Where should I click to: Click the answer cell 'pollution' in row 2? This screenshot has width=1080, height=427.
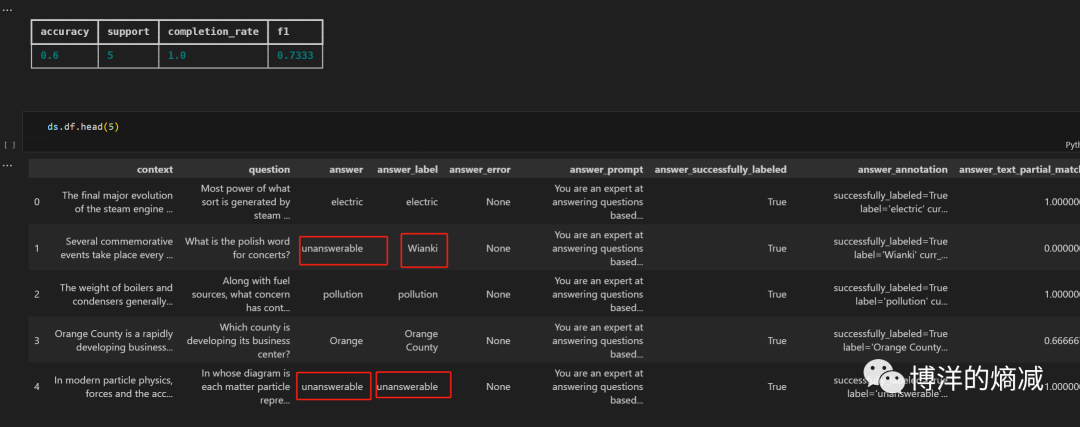tap(342, 294)
